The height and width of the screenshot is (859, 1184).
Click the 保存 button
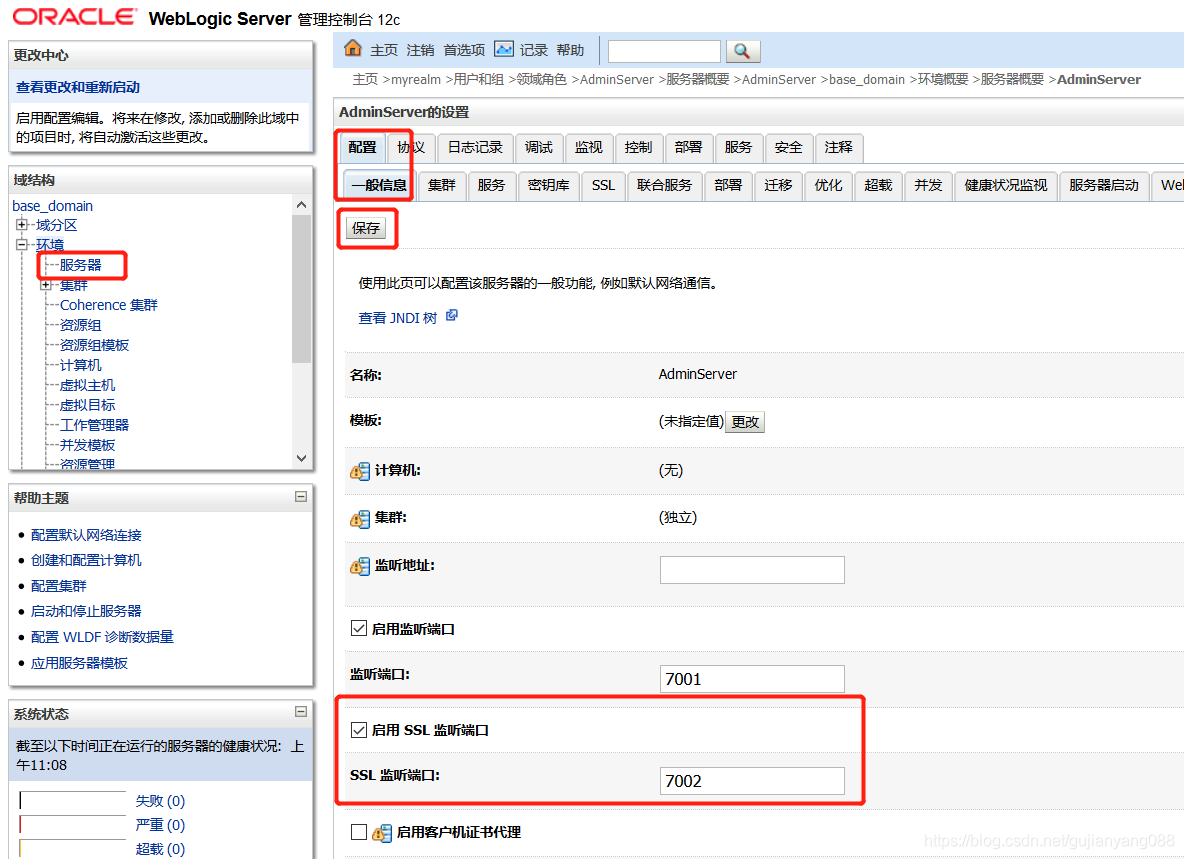[x=366, y=228]
